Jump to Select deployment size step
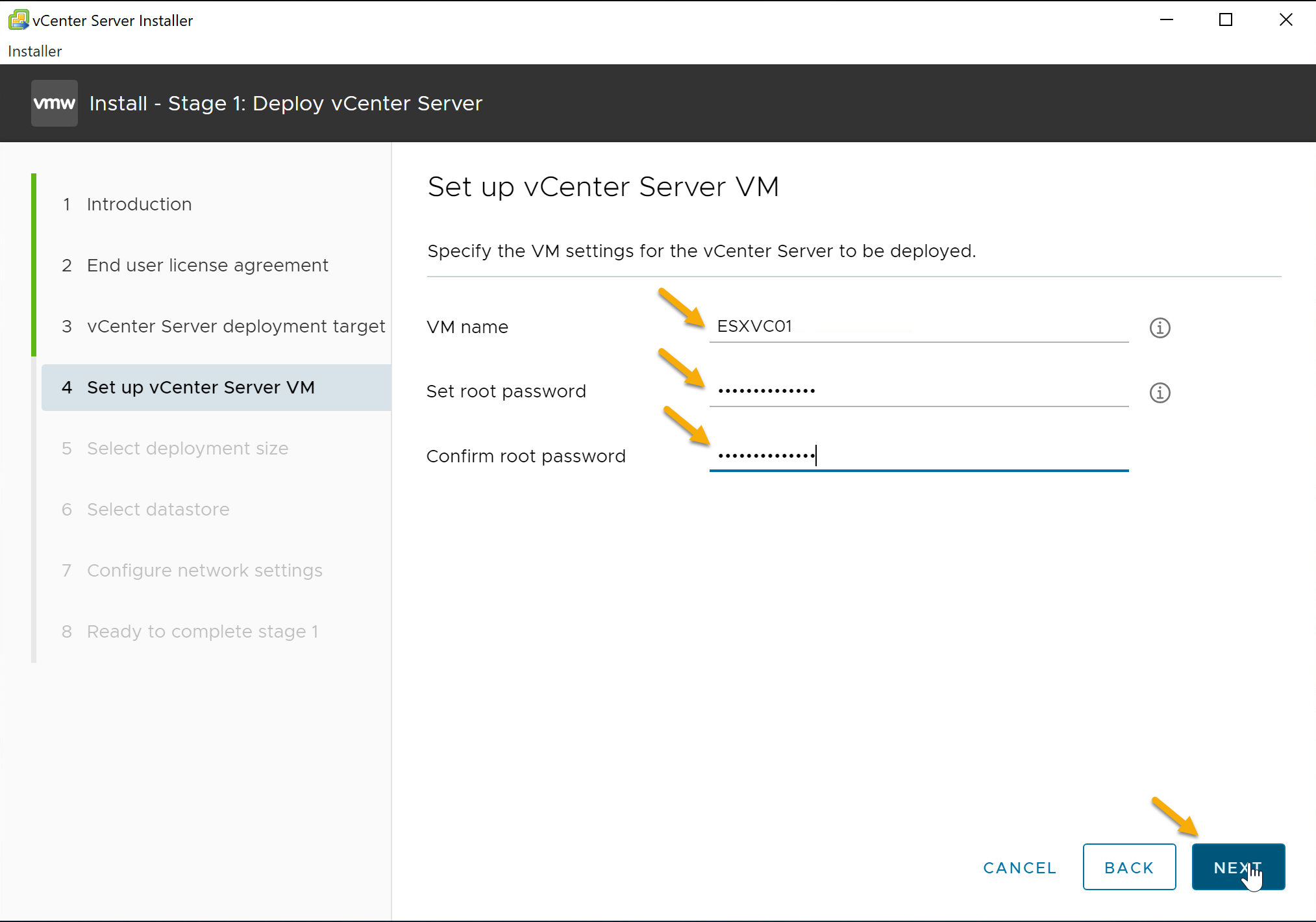 pos(187,449)
